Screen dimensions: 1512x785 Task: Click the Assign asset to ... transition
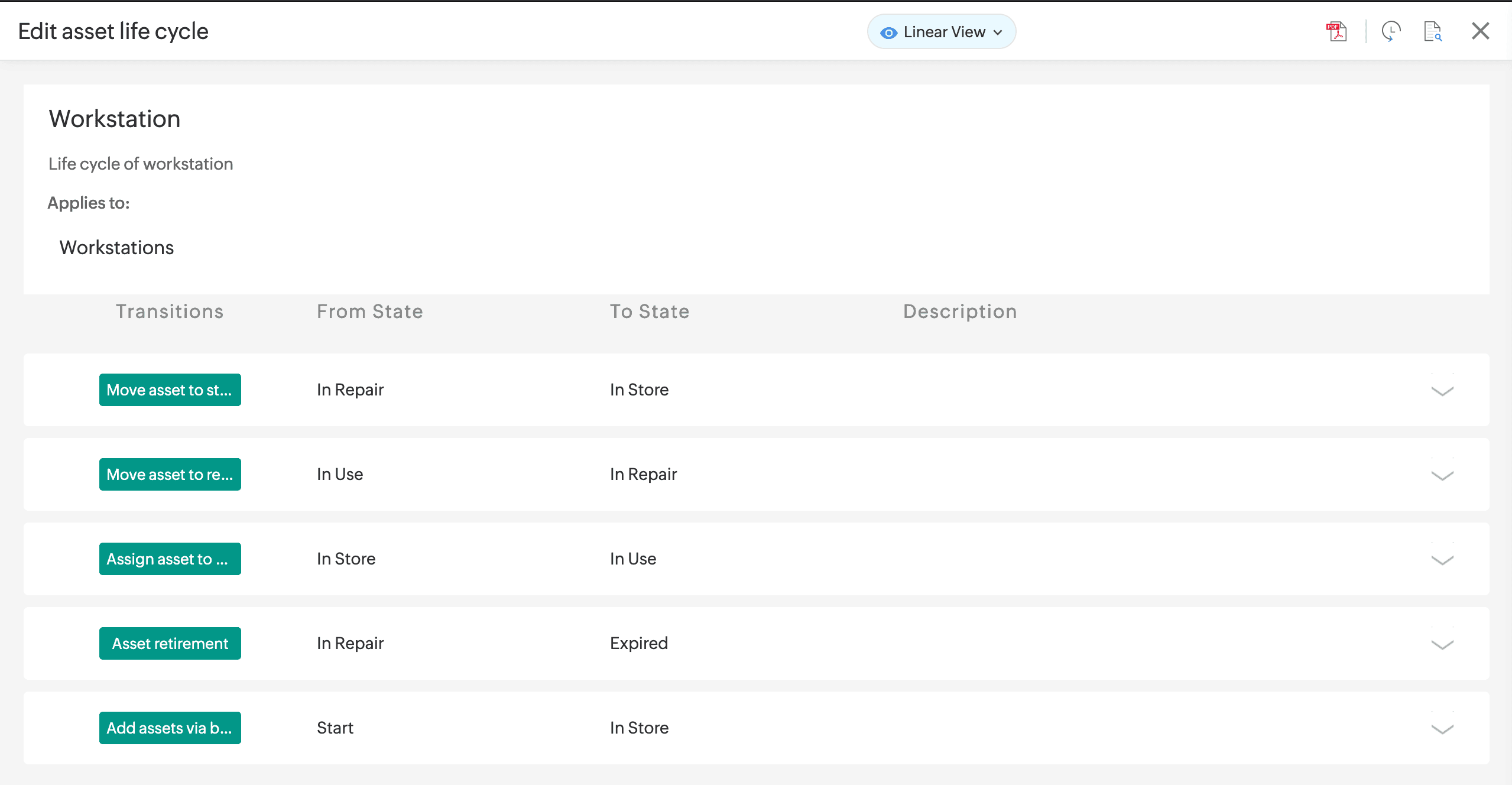pyautogui.click(x=170, y=559)
